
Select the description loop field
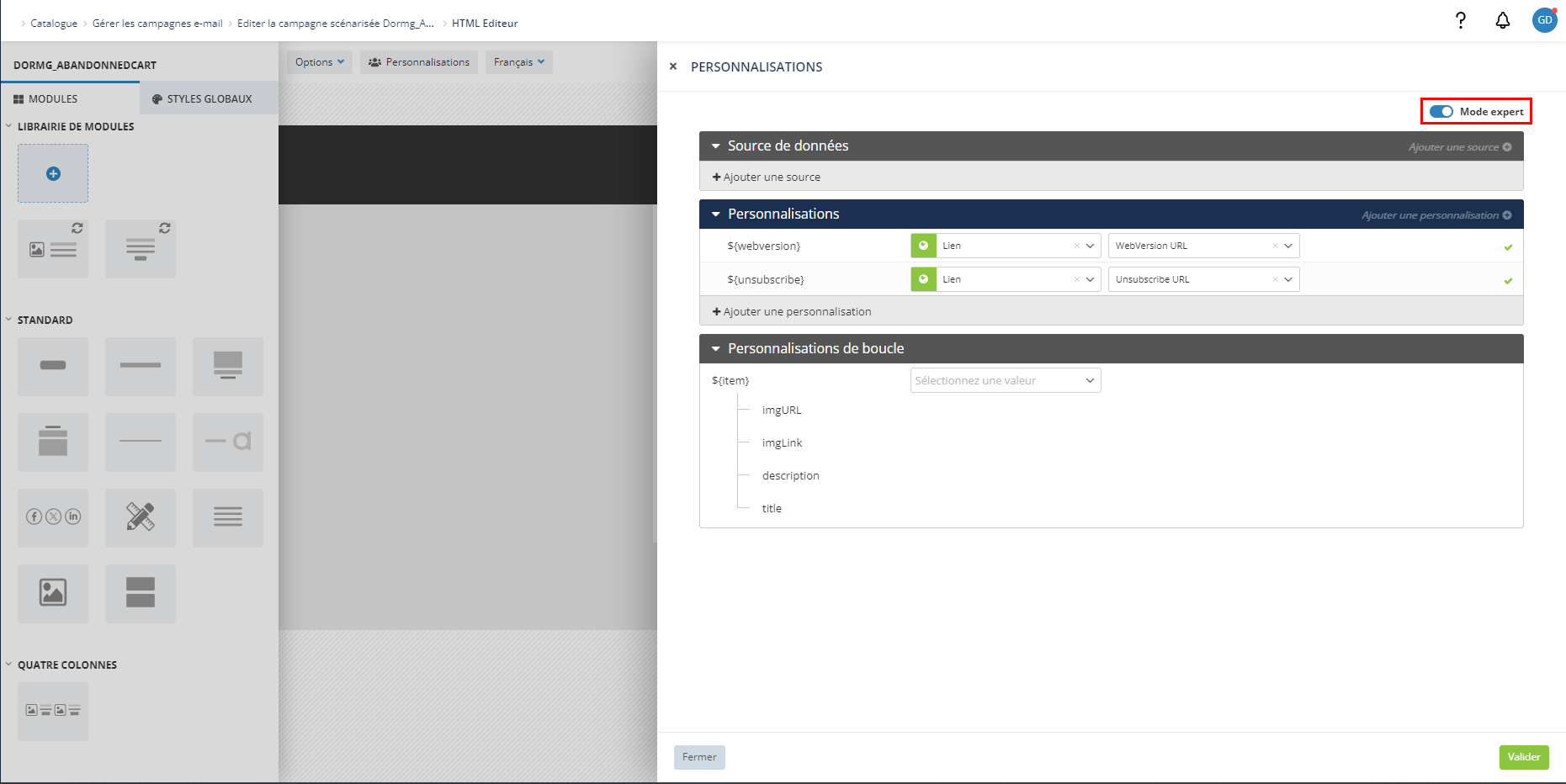(790, 476)
